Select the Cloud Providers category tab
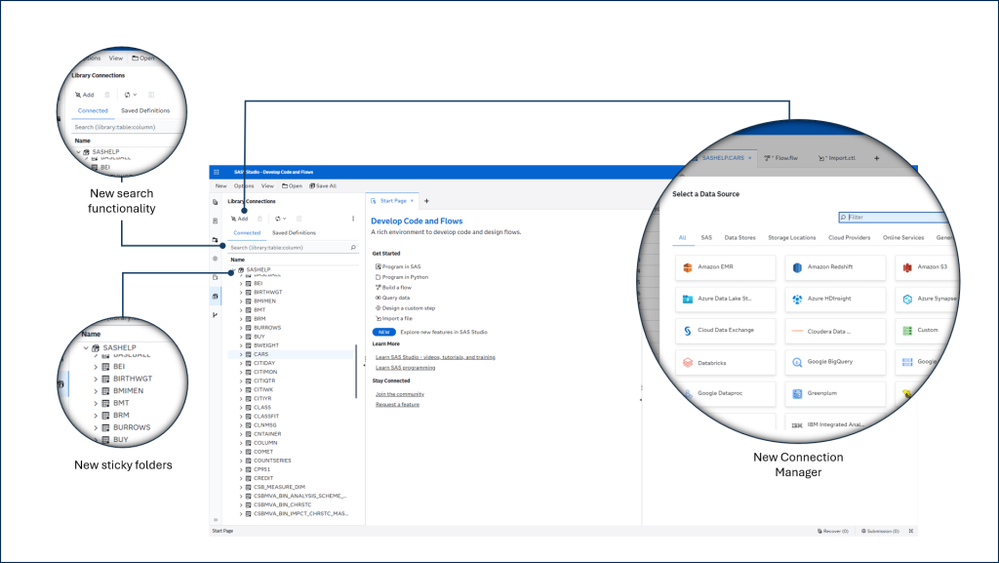 [x=849, y=238]
